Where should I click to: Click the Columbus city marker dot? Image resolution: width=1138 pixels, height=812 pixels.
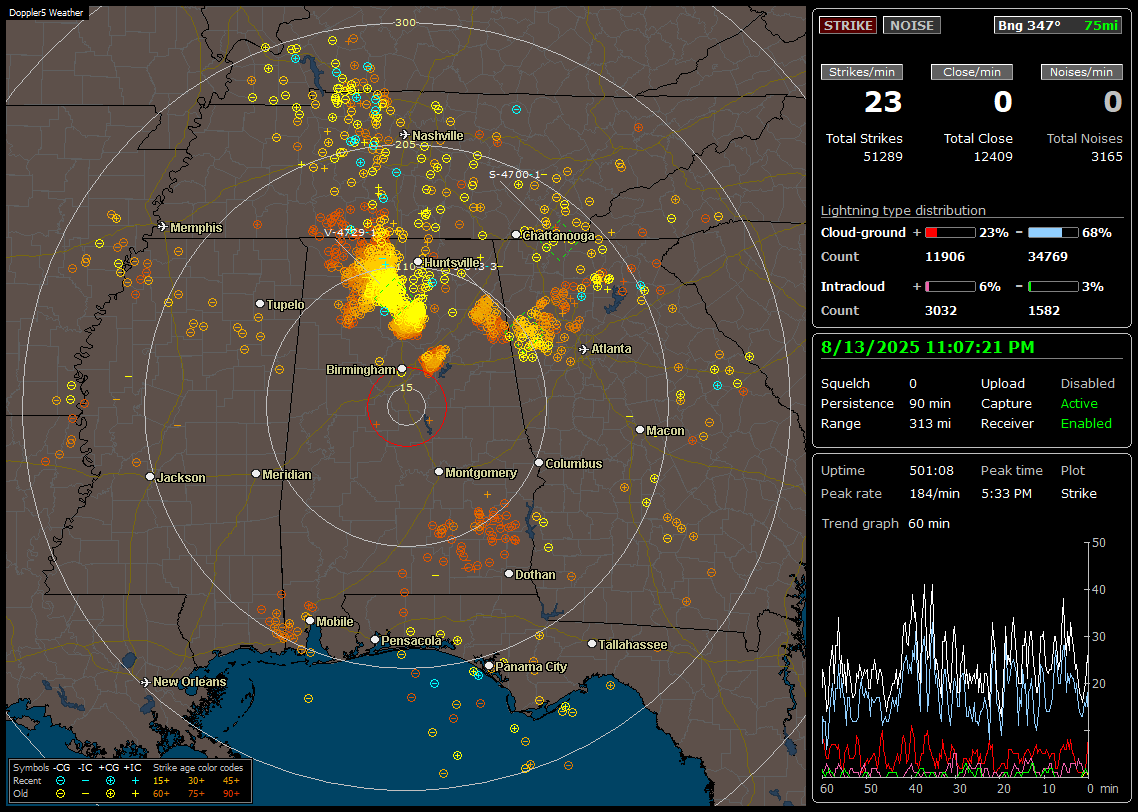(x=539, y=462)
